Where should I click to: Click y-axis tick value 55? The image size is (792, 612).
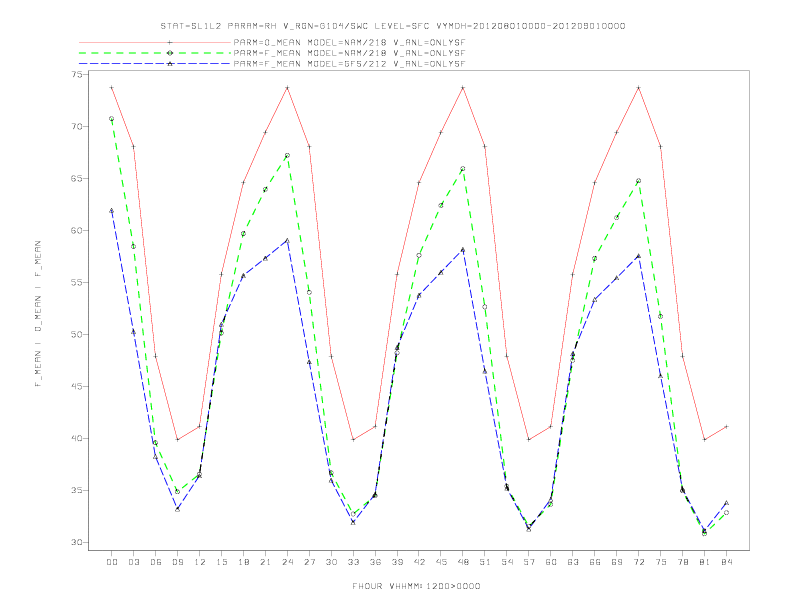click(x=77, y=282)
